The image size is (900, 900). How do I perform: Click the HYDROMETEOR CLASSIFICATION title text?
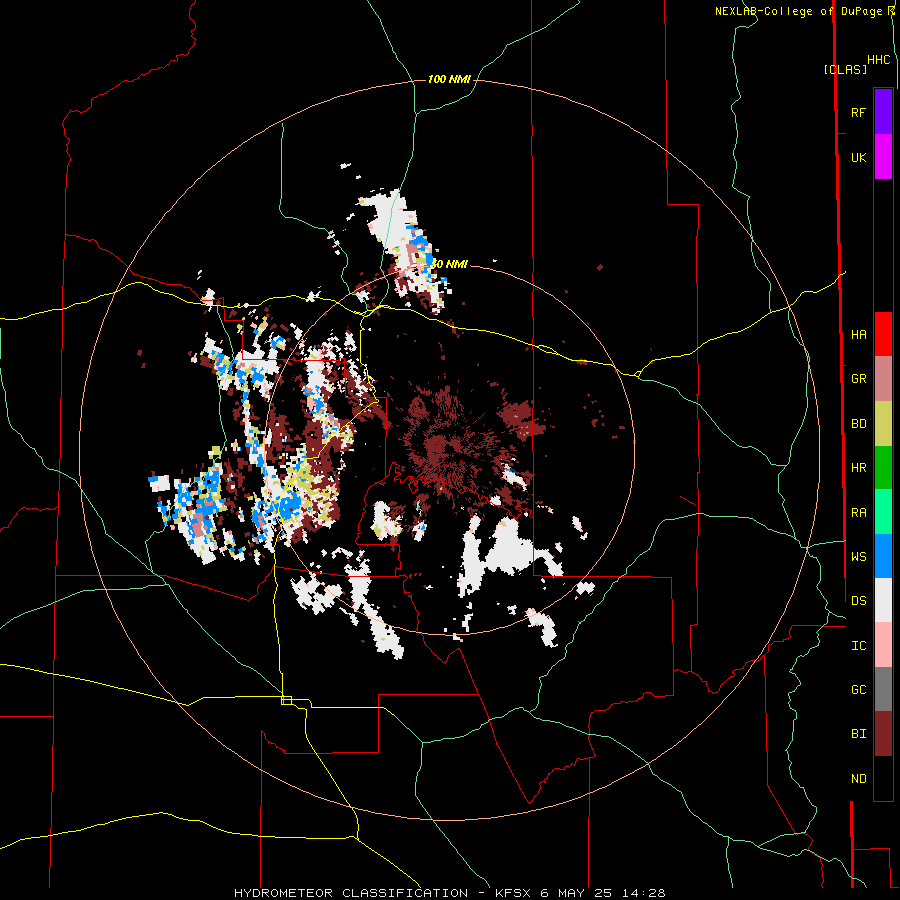click(x=351, y=893)
